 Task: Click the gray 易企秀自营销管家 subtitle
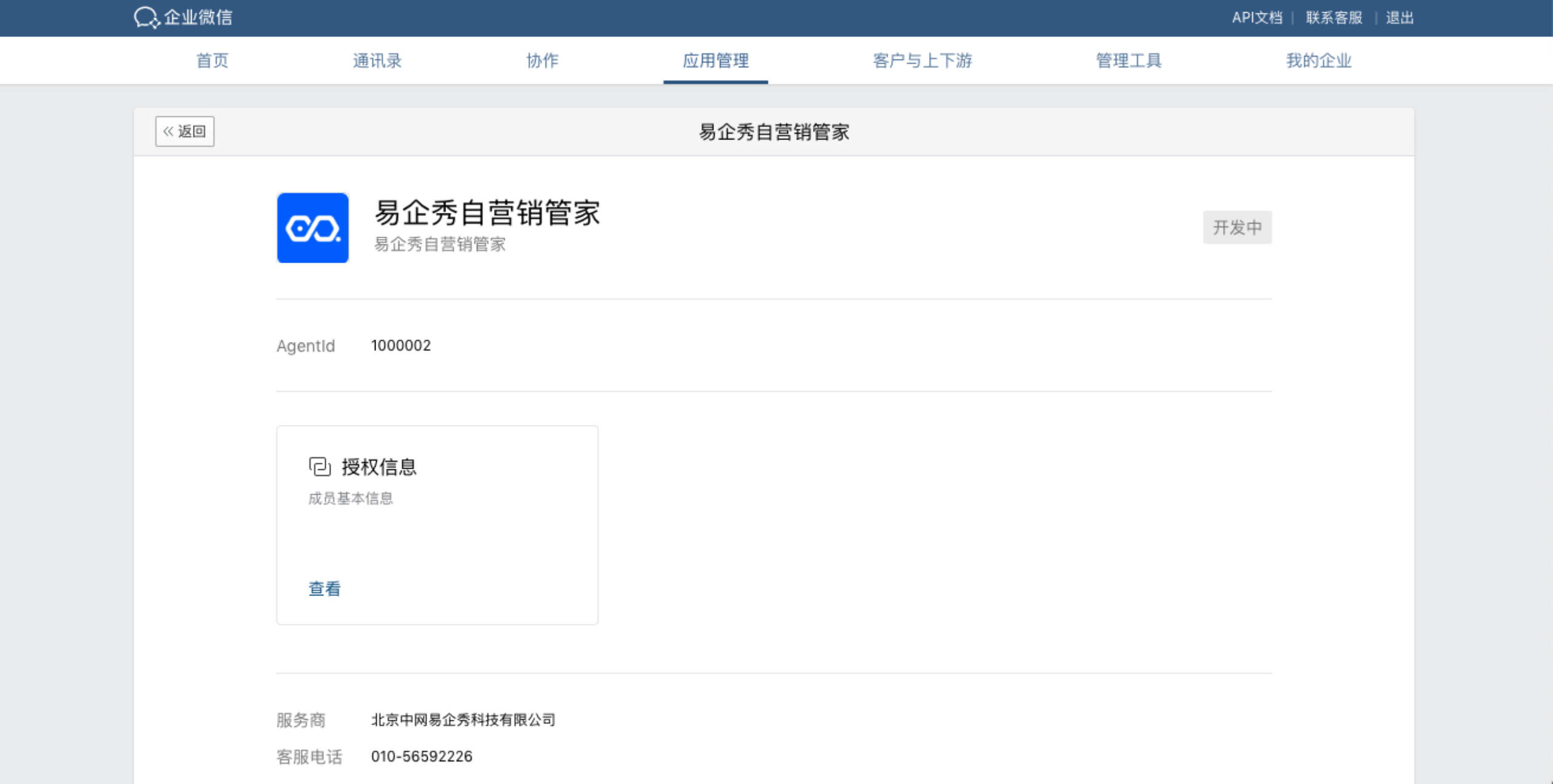[x=440, y=244]
